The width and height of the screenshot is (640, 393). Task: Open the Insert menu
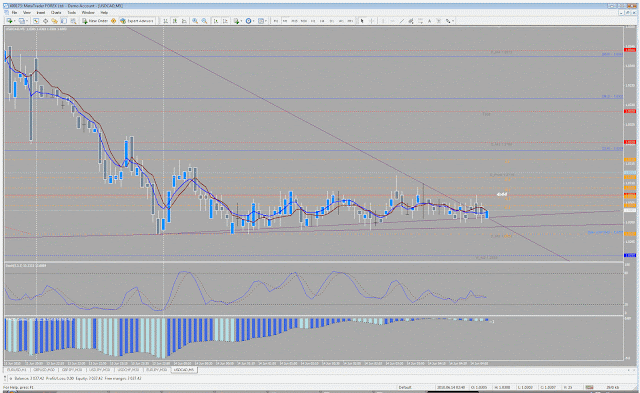pyautogui.click(x=40, y=13)
